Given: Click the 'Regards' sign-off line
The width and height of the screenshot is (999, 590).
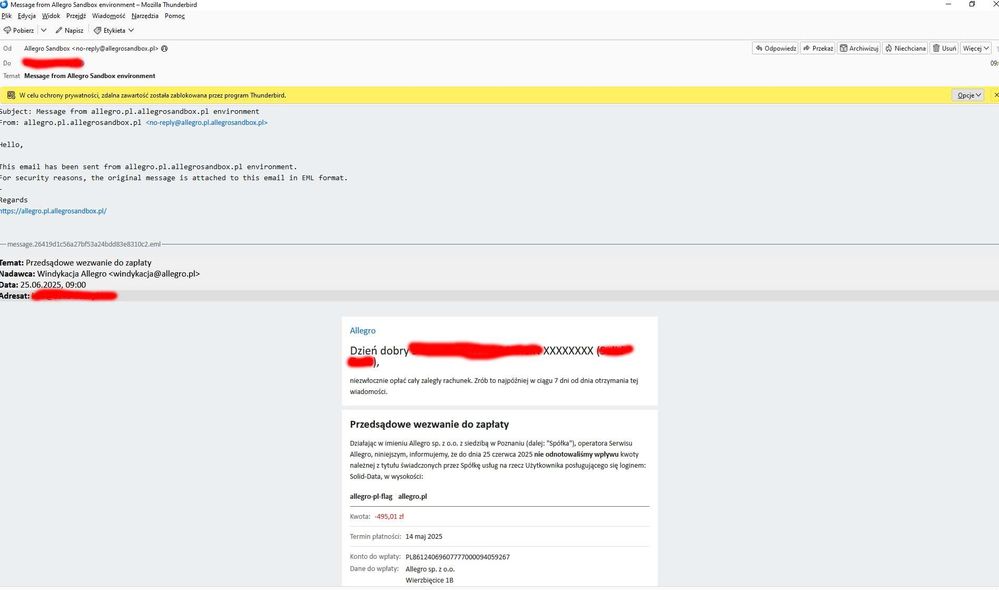Looking at the screenshot, I should tap(13, 200).
